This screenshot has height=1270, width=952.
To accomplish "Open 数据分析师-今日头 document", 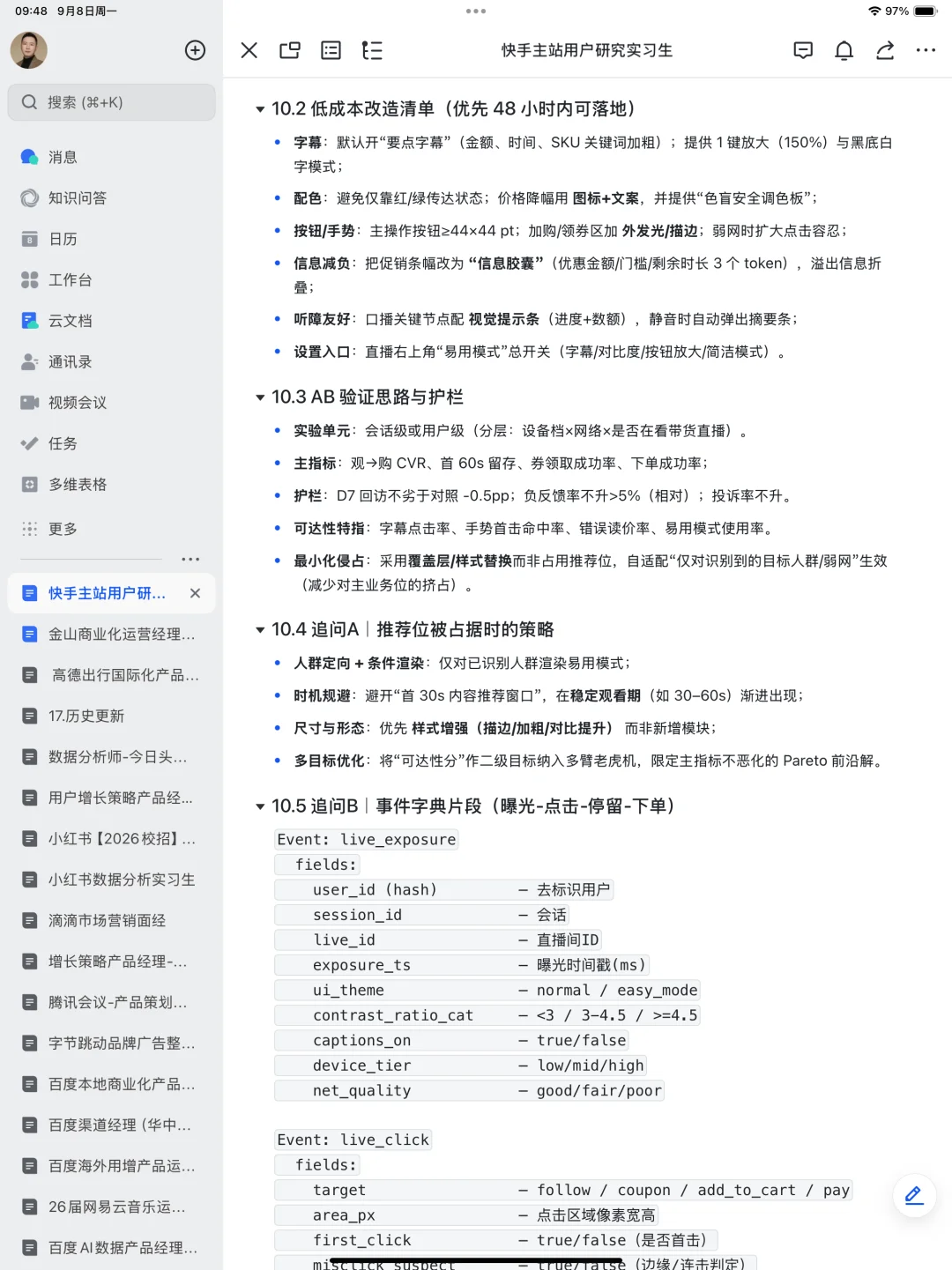I will [111, 757].
